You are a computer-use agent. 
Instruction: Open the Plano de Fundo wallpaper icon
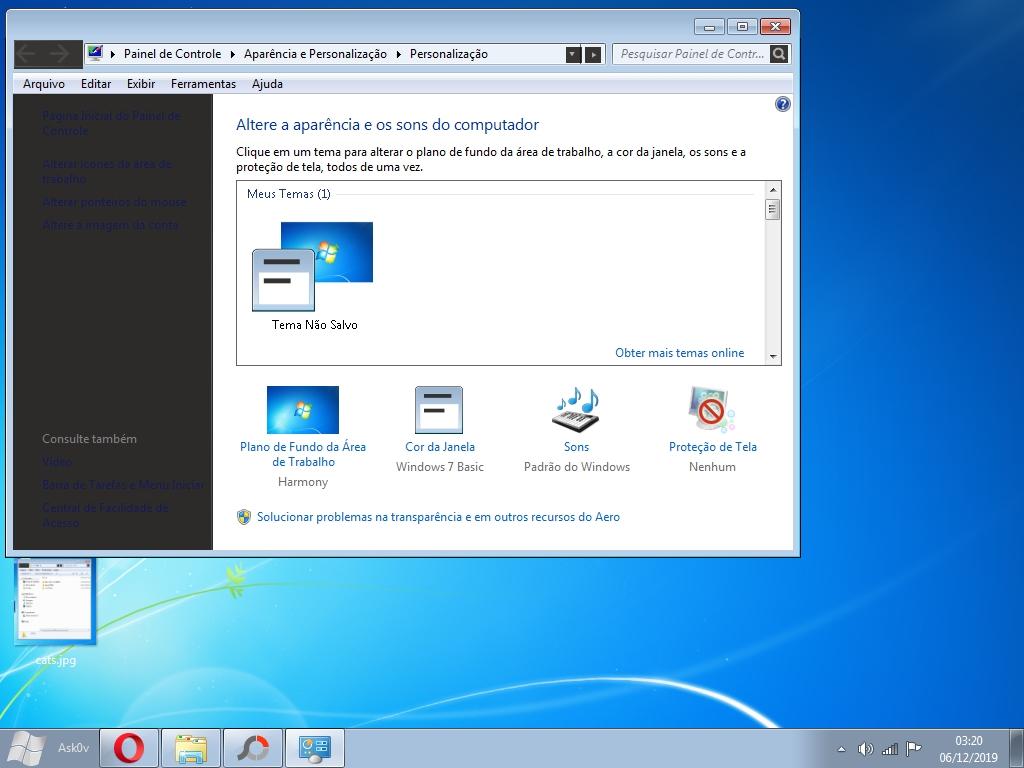point(303,409)
